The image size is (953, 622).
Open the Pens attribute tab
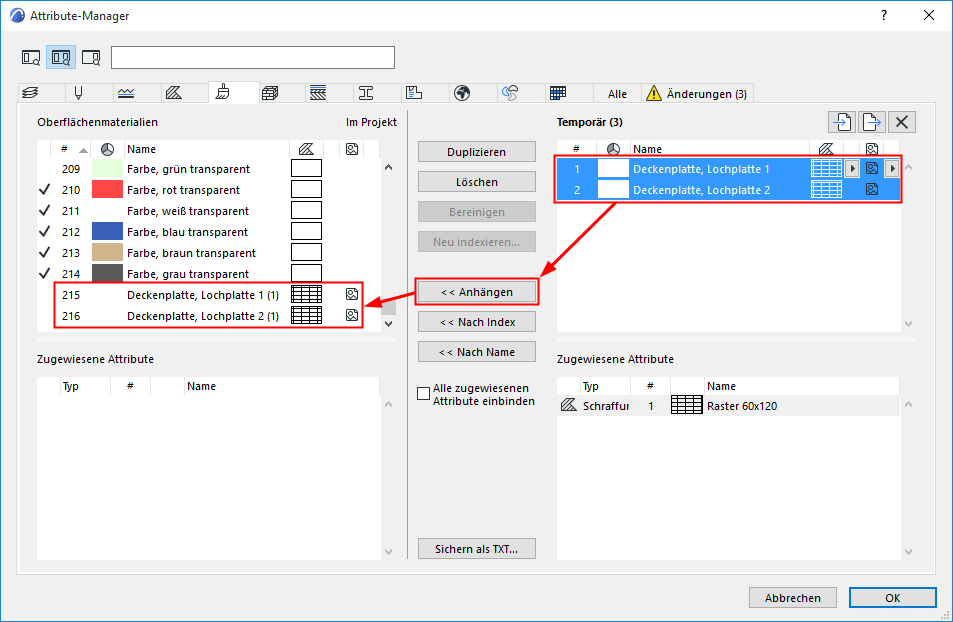point(78,93)
